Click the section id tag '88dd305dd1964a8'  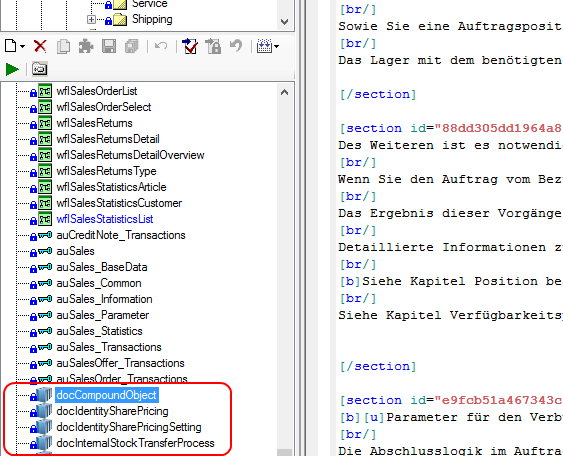[x=451, y=129]
